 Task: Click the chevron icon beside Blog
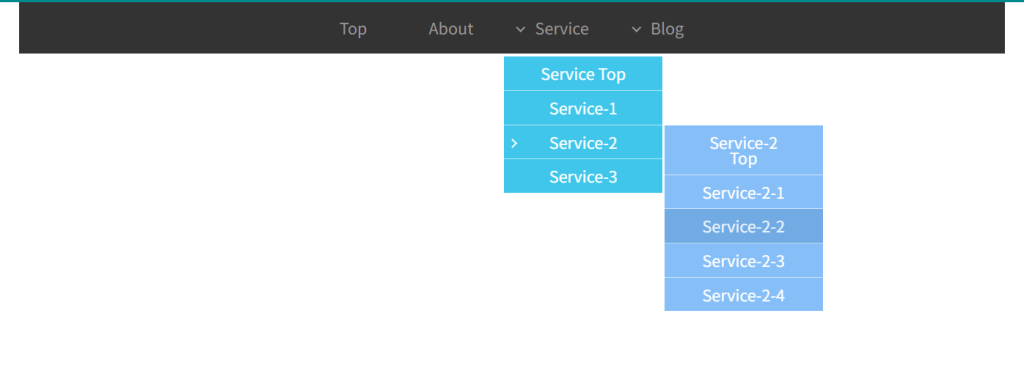(x=636, y=29)
